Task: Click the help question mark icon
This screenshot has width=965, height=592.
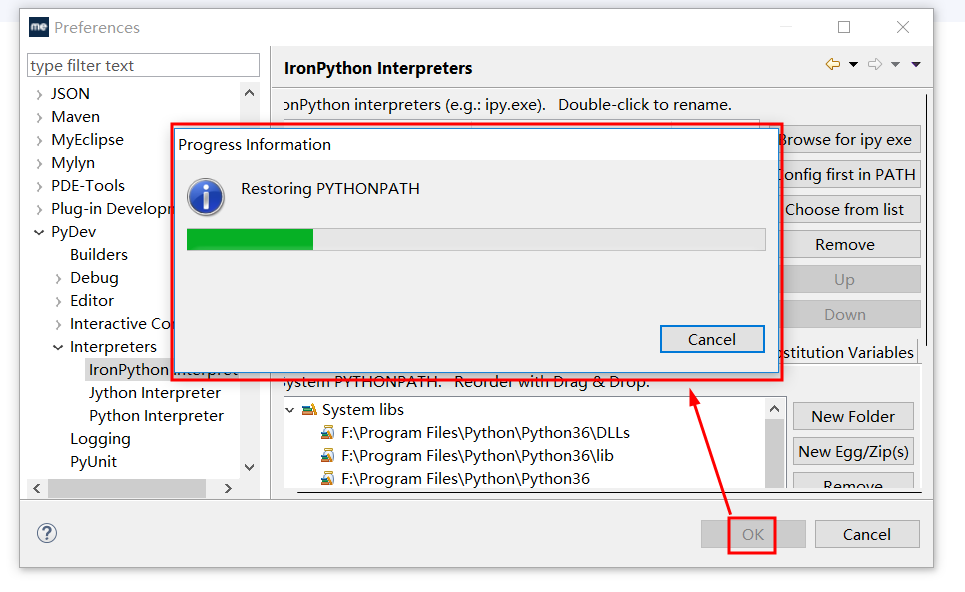Action: coord(47,533)
